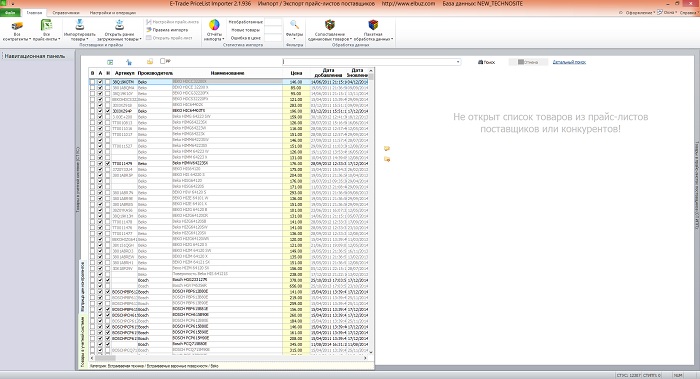Expand the Отчёты импорта dropdown
The height and width of the screenshot is (379, 700).
coord(214,37)
